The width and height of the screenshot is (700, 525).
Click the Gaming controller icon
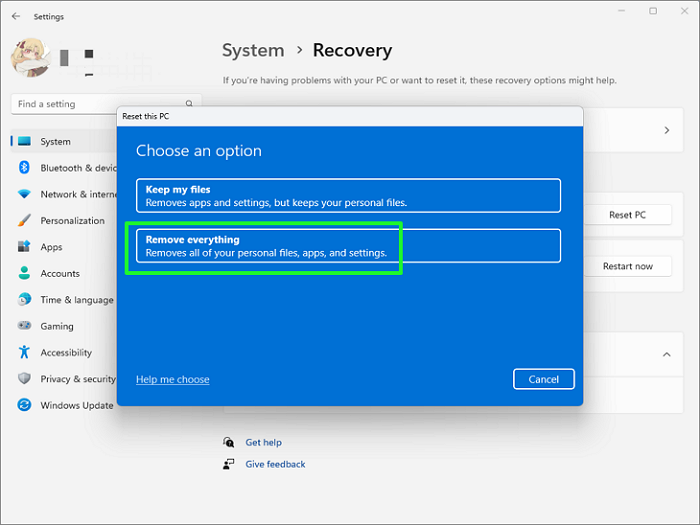click(x=24, y=326)
